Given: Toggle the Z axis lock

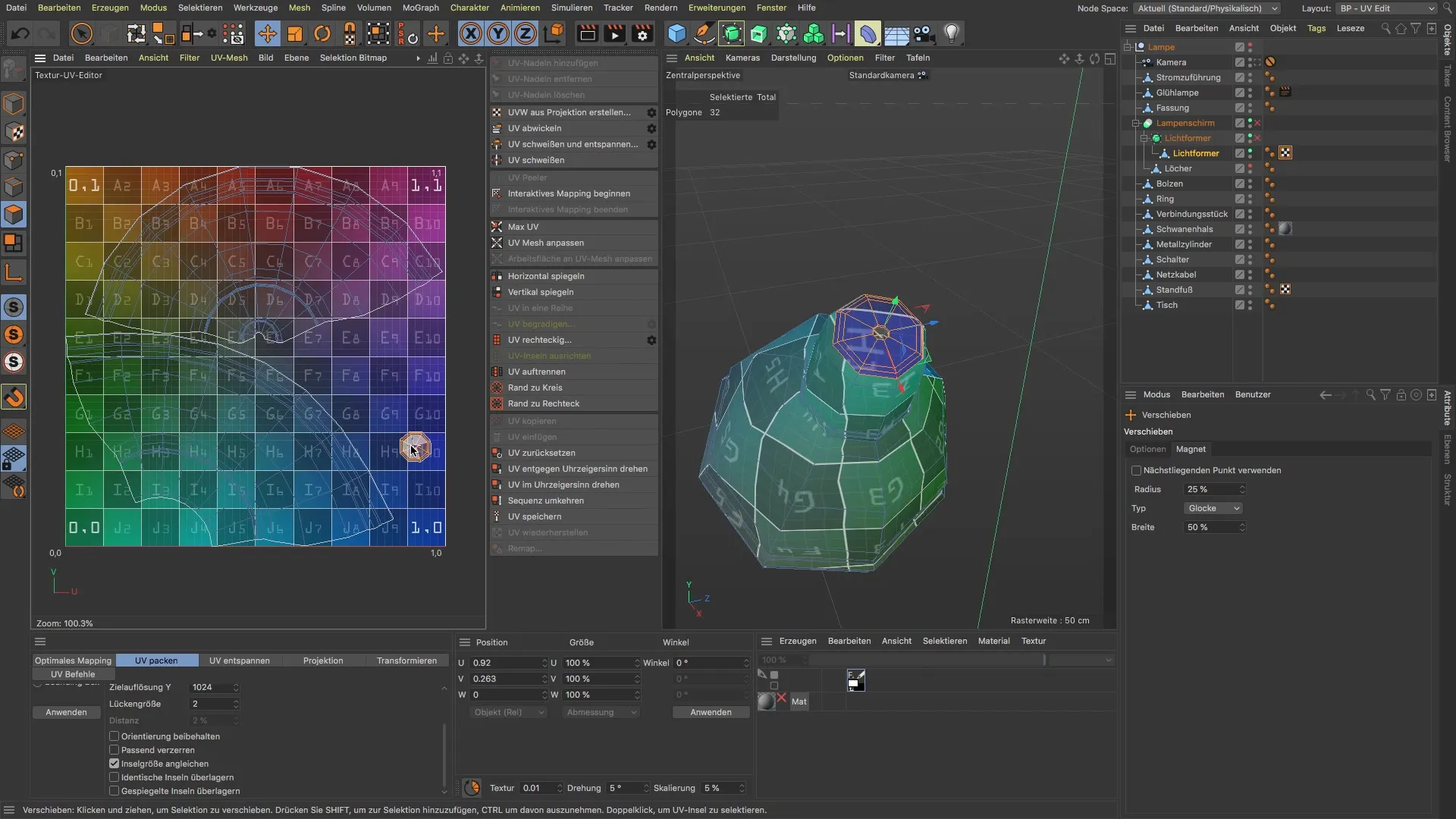Looking at the screenshot, I should [526, 33].
